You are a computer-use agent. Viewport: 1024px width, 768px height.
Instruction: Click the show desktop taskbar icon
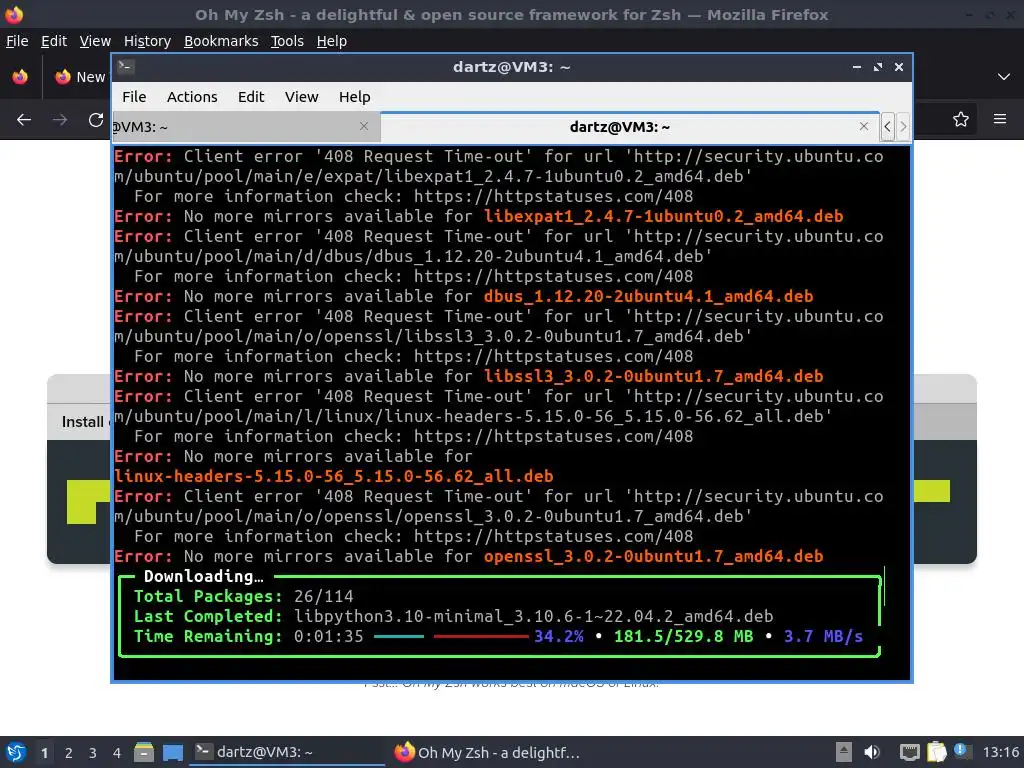[173, 752]
